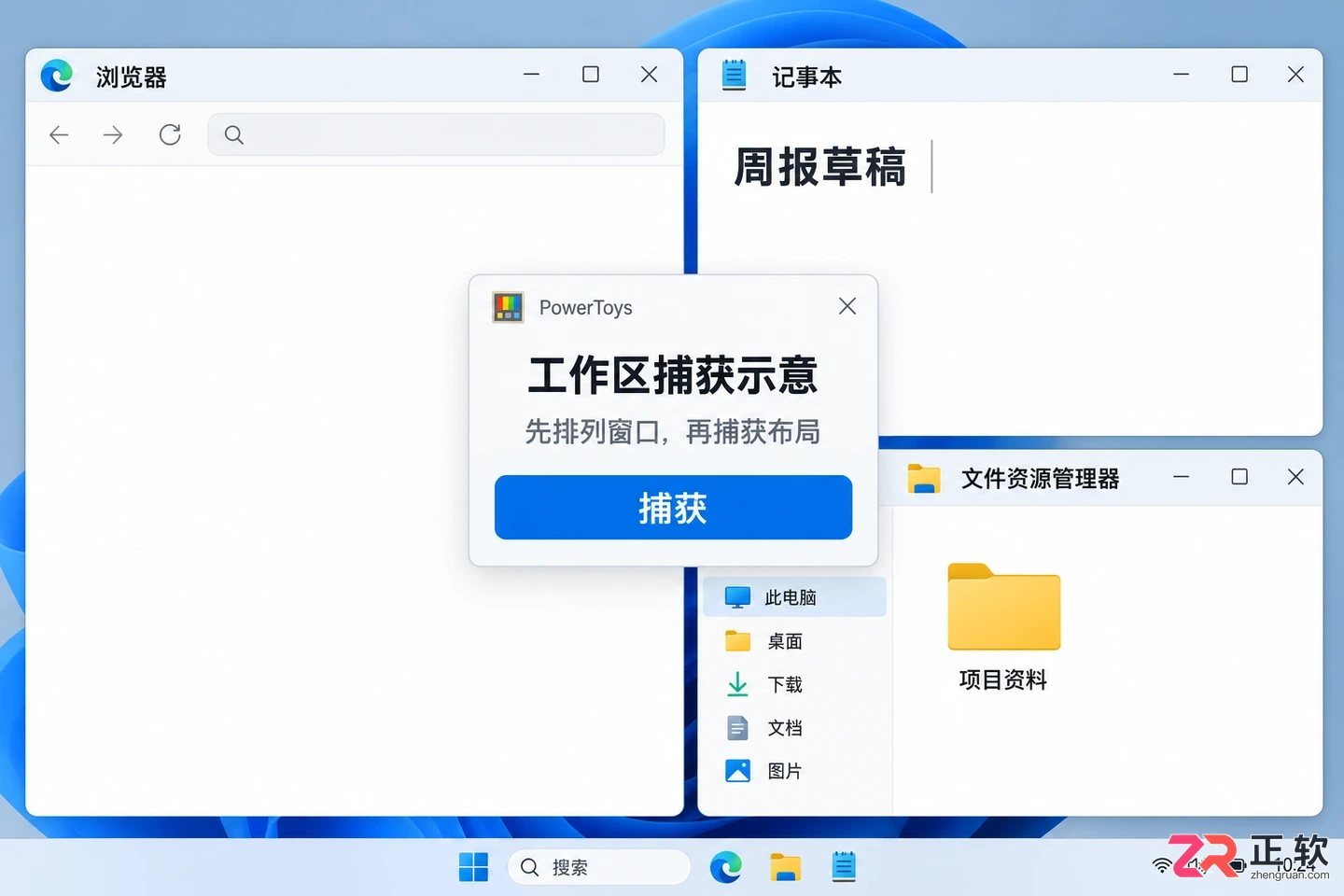The height and width of the screenshot is (896, 1344).
Task: Click the picture icon beside 图片
Action: (738, 771)
